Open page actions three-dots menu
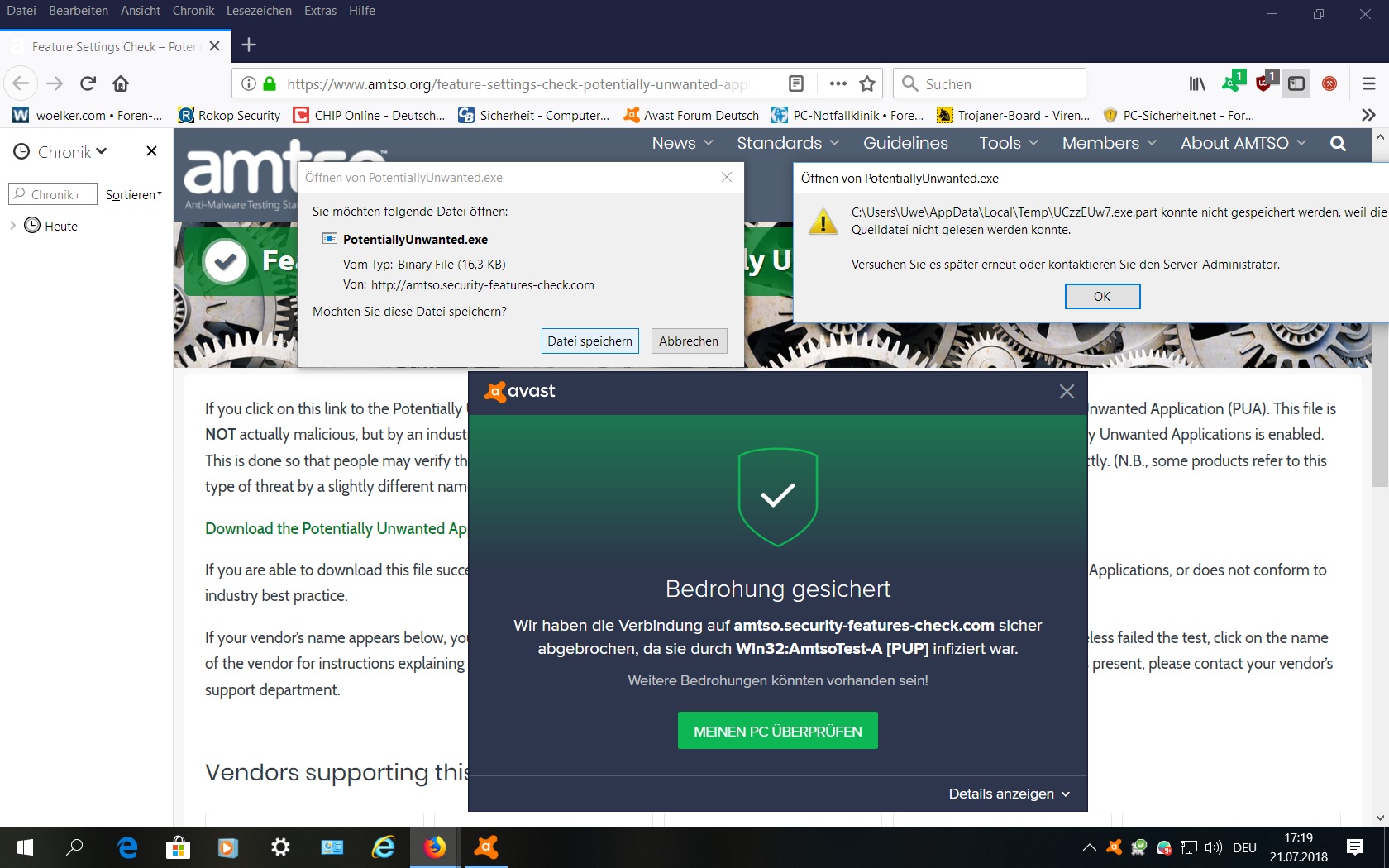The width and height of the screenshot is (1389, 868). coord(838,83)
